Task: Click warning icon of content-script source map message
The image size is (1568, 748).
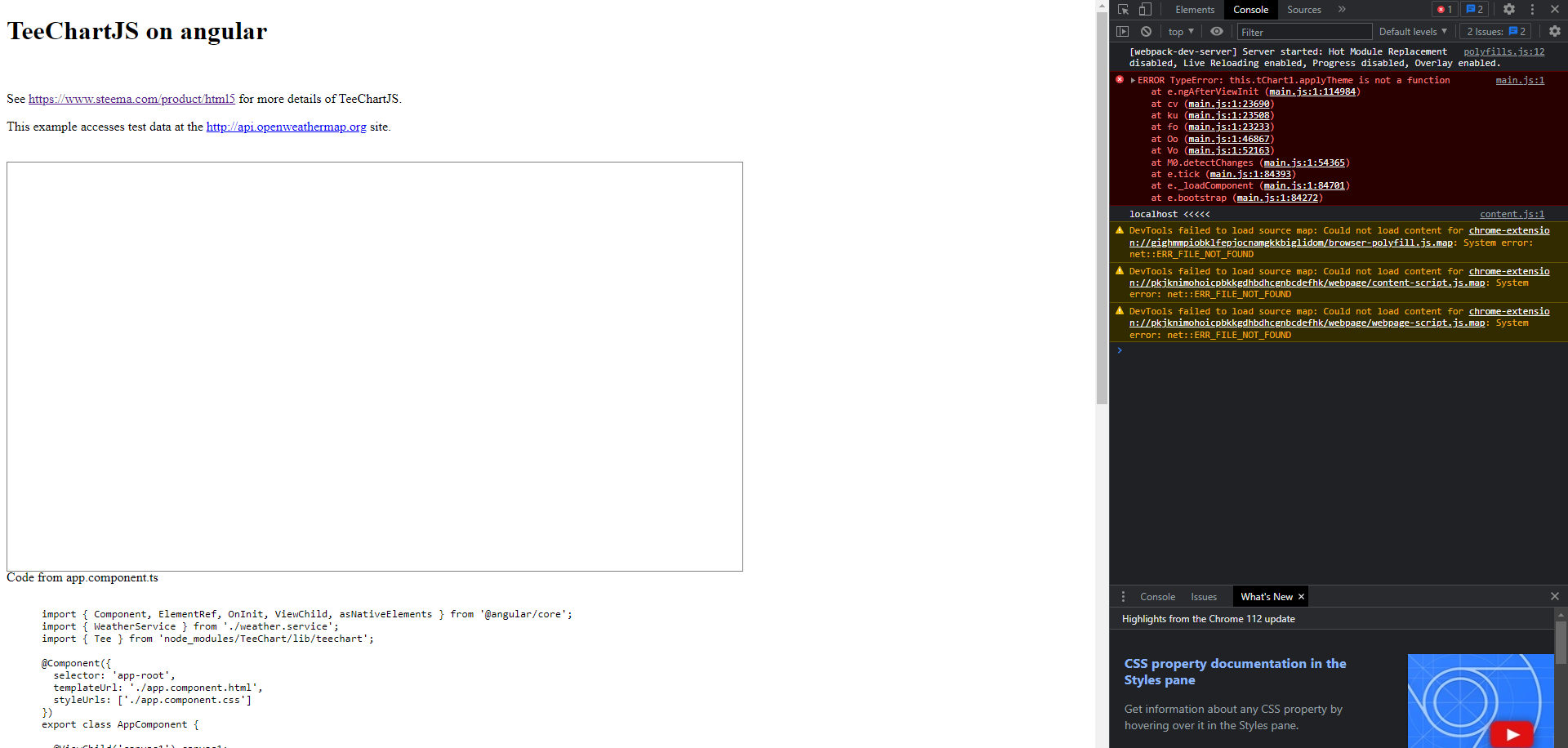Action: [x=1120, y=270]
